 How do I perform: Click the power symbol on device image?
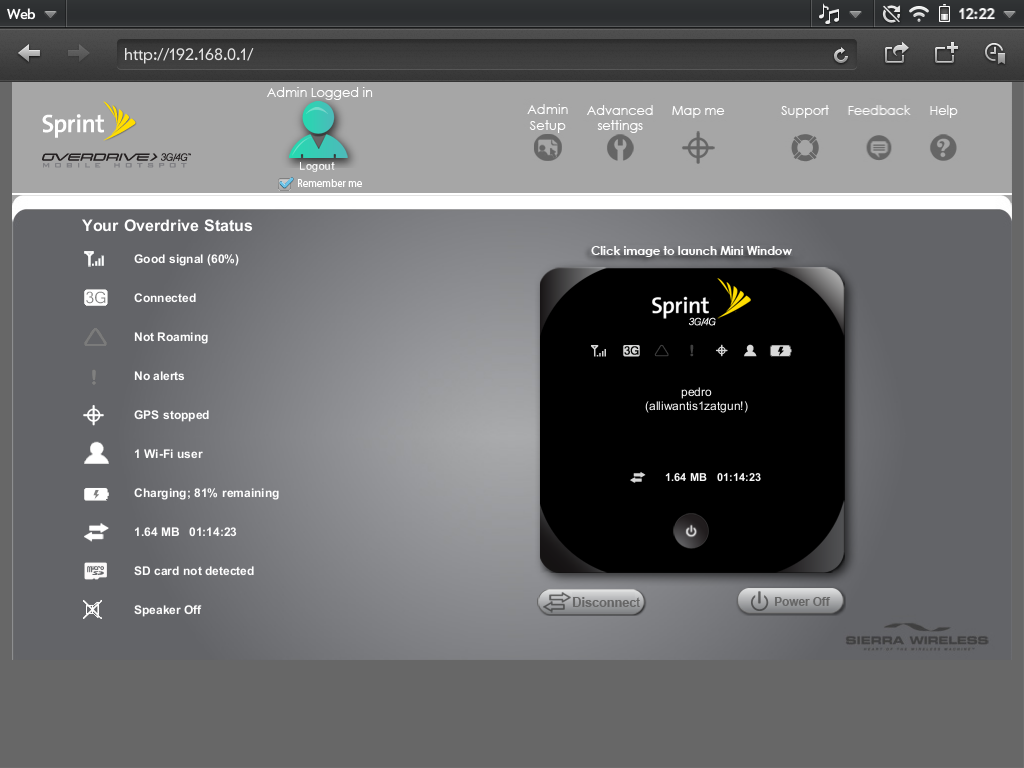coord(691,531)
